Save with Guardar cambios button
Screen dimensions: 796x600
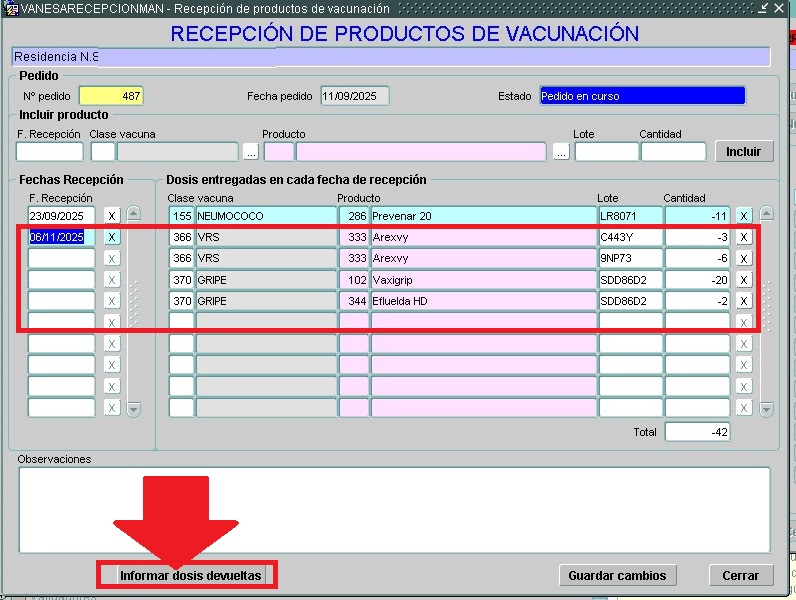tap(617, 575)
